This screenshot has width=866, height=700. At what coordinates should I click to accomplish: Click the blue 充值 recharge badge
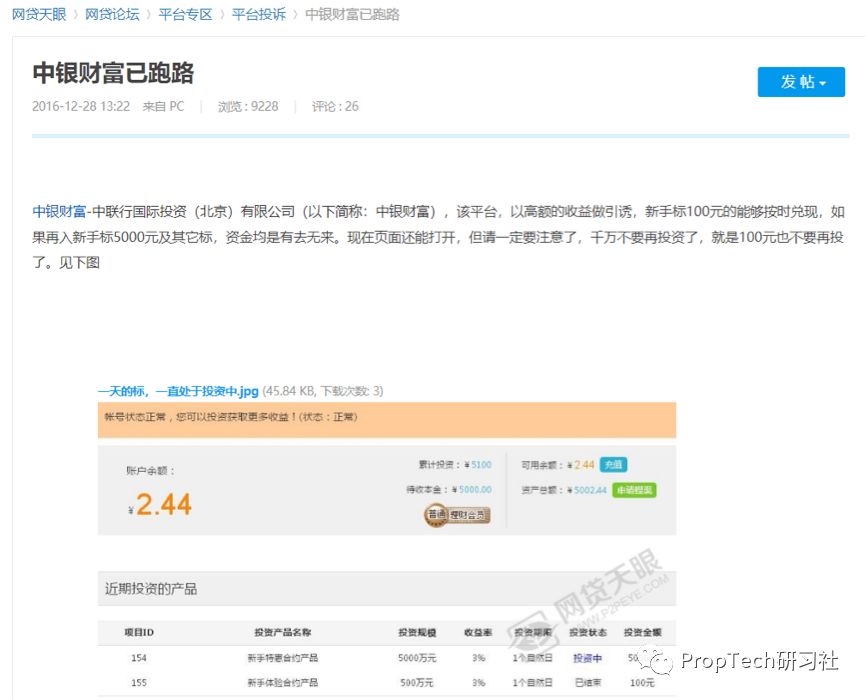click(x=613, y=465)
